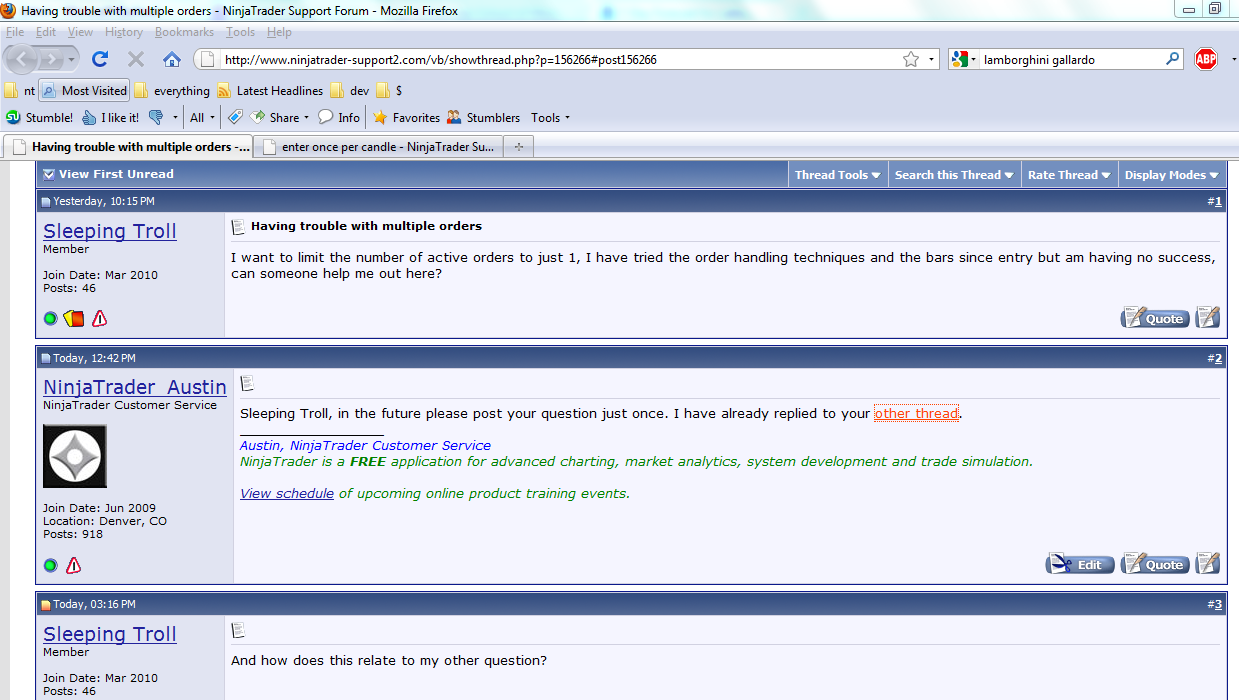
Task: Open the View First Unread link
Action: coord(116,174)
